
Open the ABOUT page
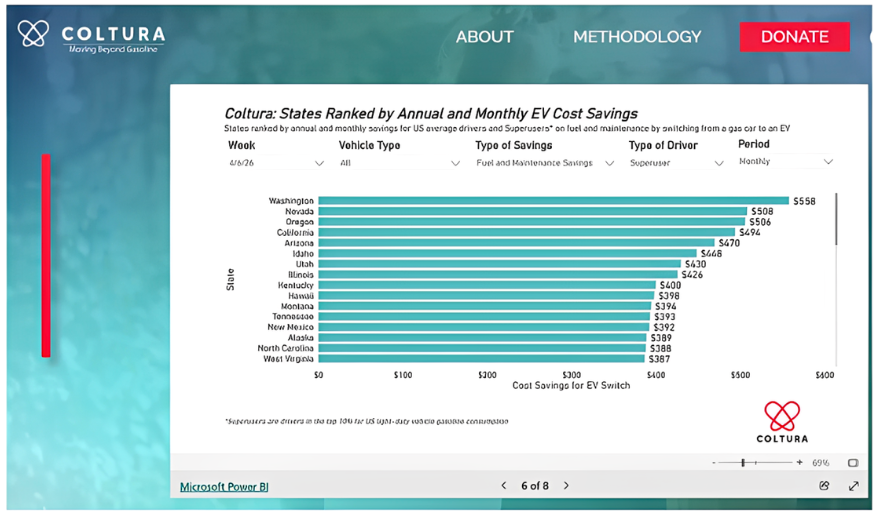484,37
